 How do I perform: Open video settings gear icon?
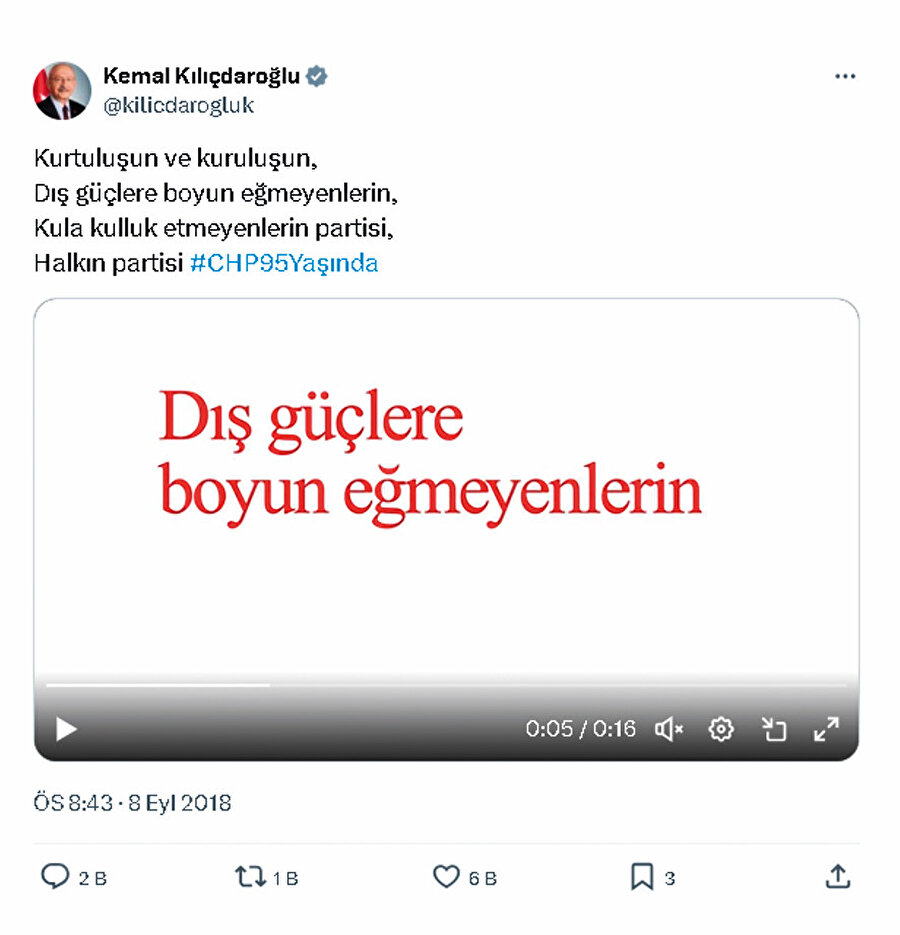click(720, 729)
